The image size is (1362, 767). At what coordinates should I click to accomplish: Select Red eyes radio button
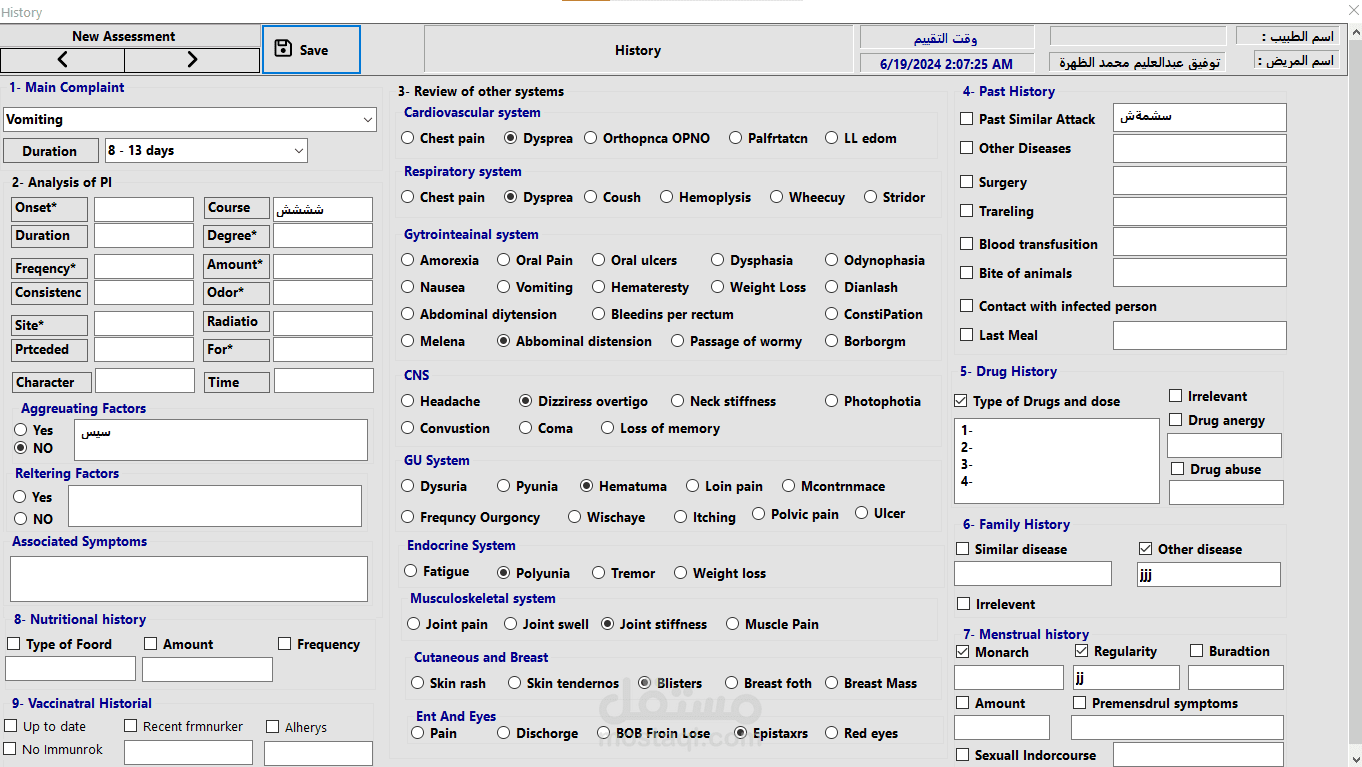[x=832, y=733]
